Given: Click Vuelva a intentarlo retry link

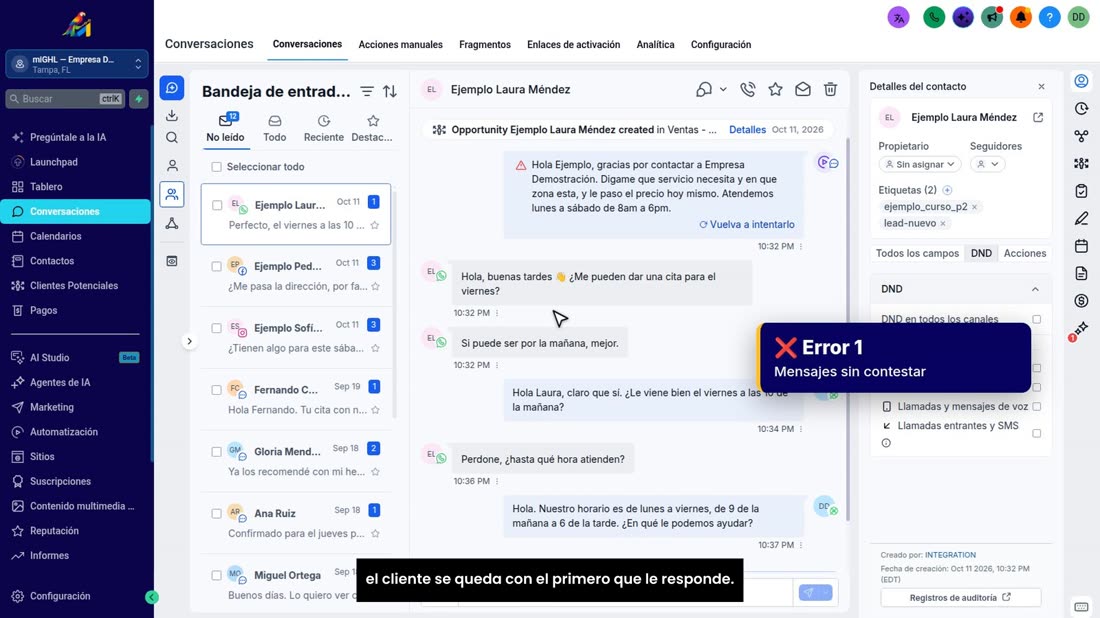Looking at the screenshot, I should point(746,224).
